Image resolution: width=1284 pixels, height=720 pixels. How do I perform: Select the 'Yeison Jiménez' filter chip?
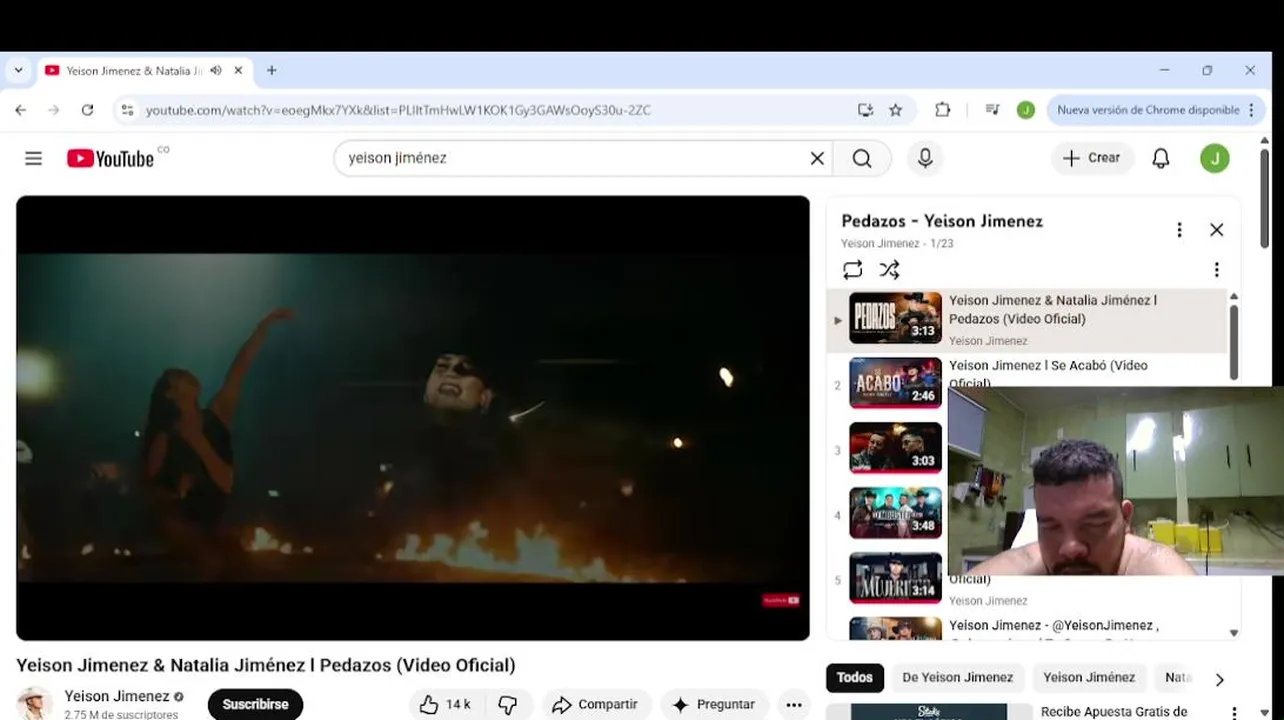click(x=1089, y=677)
